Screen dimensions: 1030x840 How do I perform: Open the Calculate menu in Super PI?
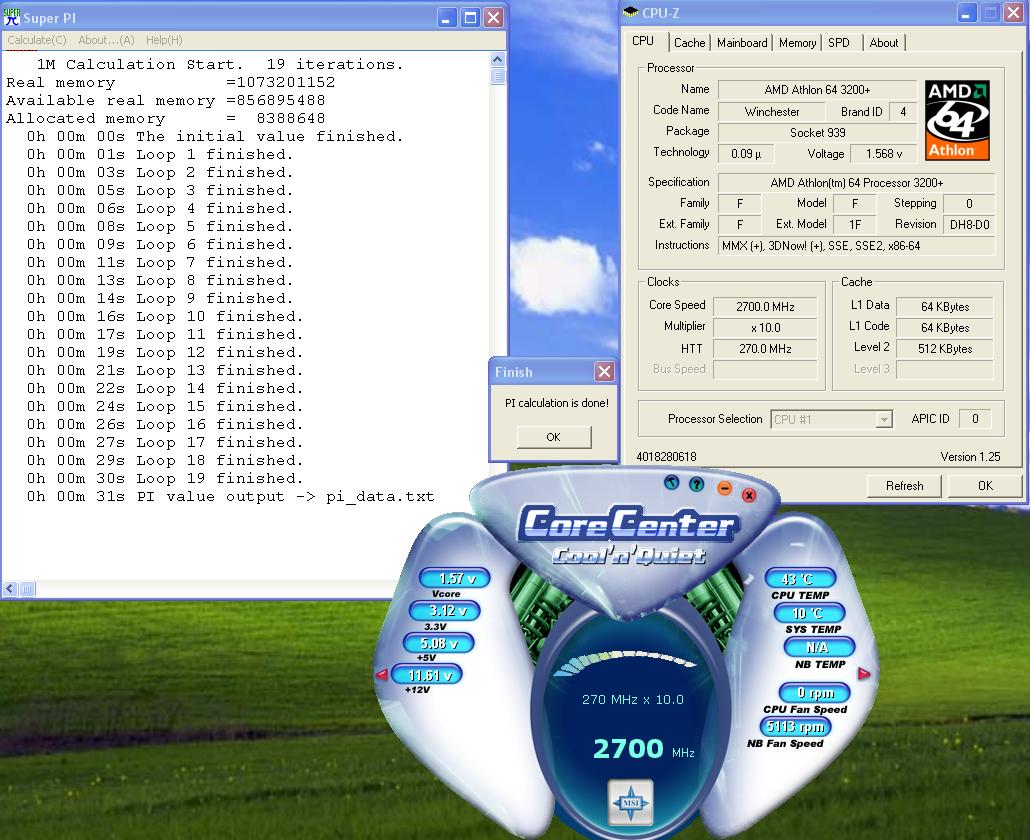tap(37, 40)
